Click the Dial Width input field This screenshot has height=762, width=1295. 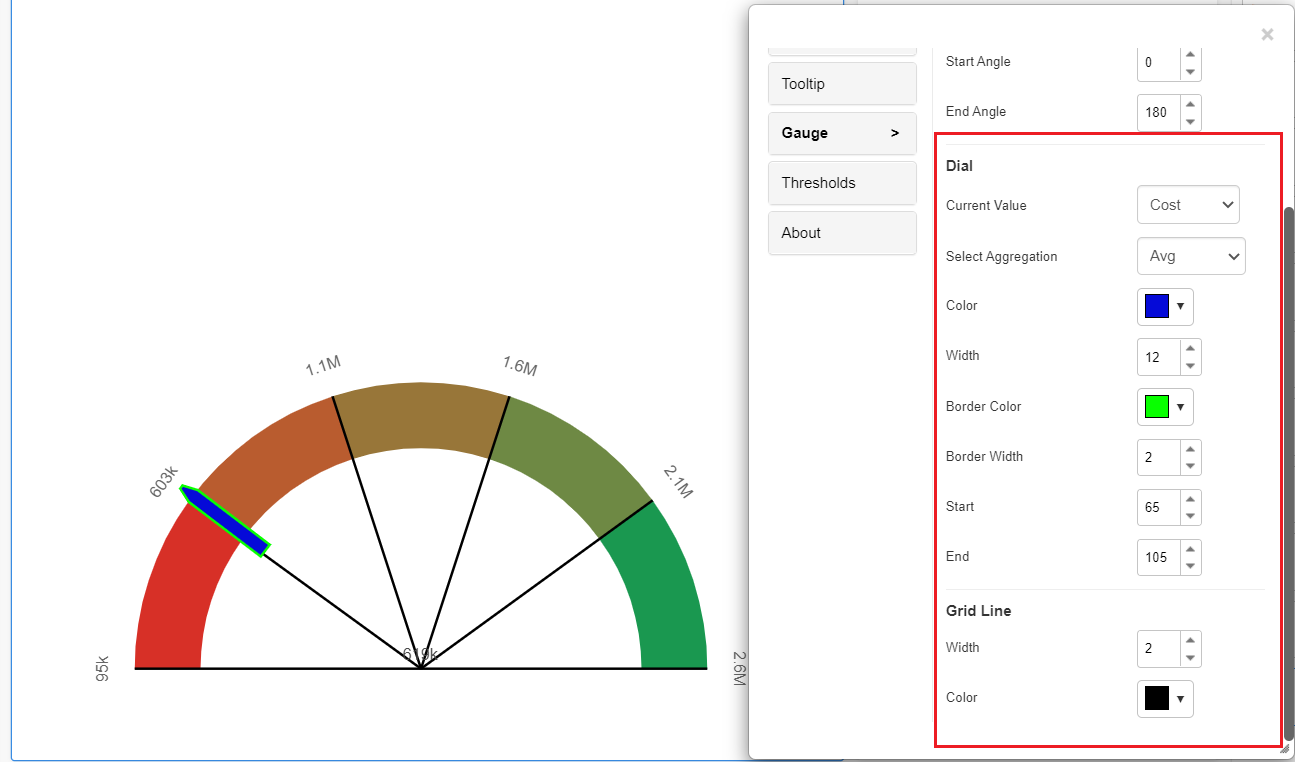[x=1159, y=356]
